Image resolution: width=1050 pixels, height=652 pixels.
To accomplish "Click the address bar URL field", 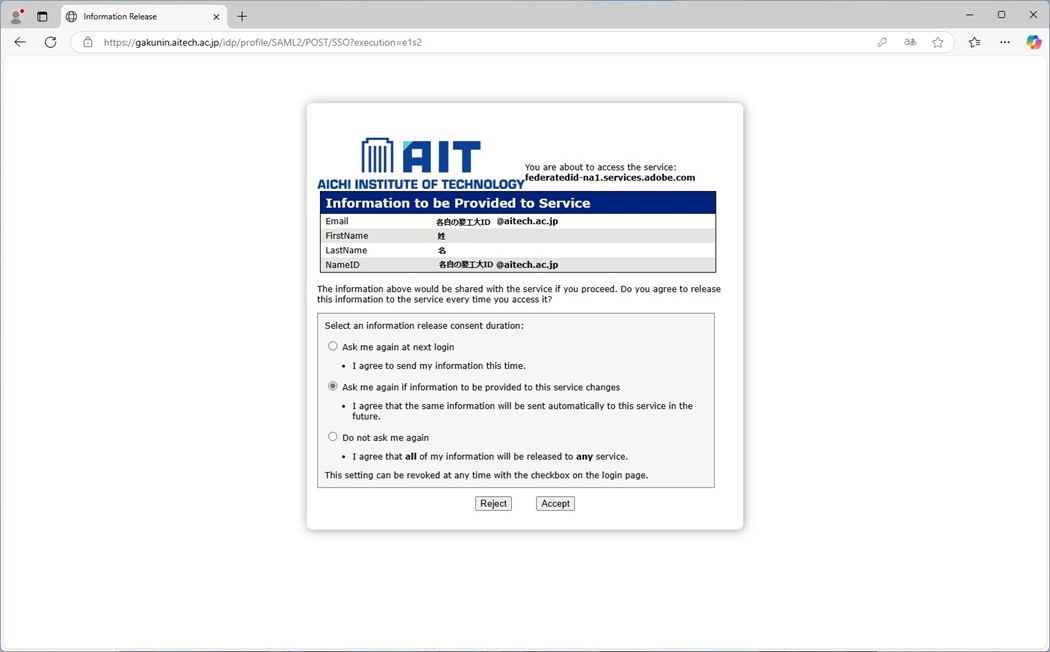I will pos(480,42).
